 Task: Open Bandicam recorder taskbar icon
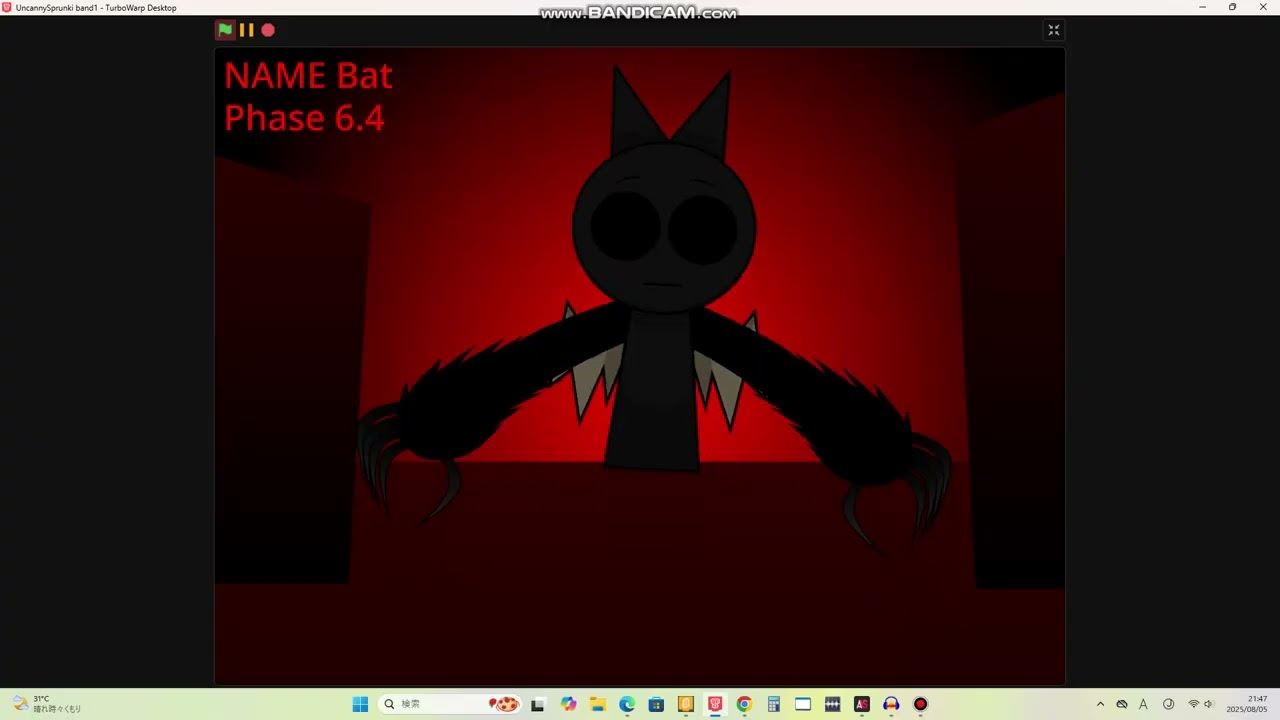click(920, 704)
